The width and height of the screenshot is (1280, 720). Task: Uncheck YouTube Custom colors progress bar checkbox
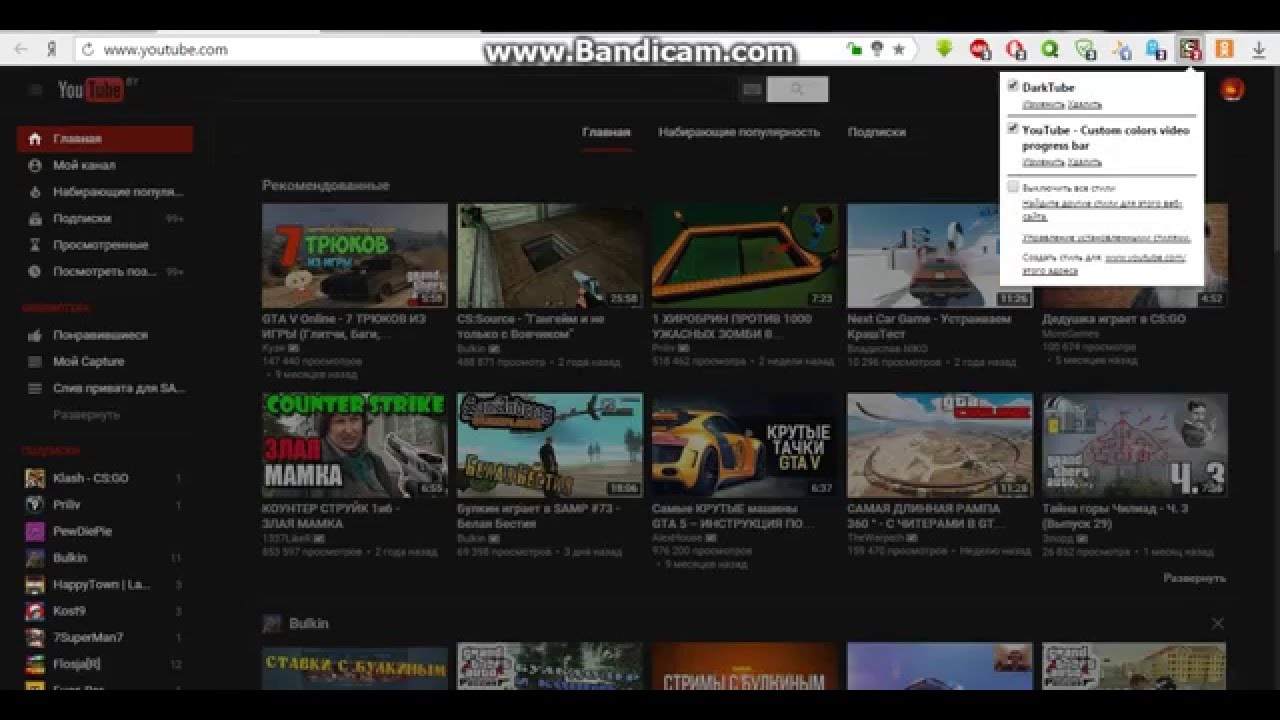click(x=1013, y=129)
